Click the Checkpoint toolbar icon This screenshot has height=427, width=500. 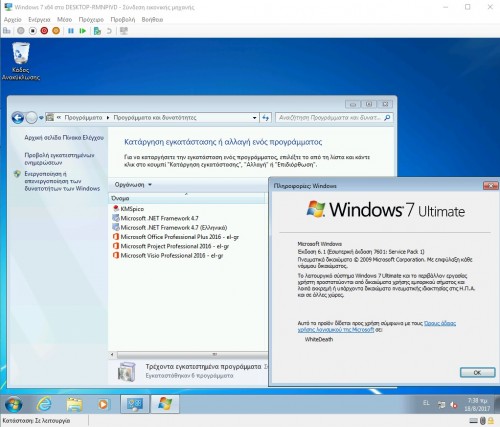97,31
